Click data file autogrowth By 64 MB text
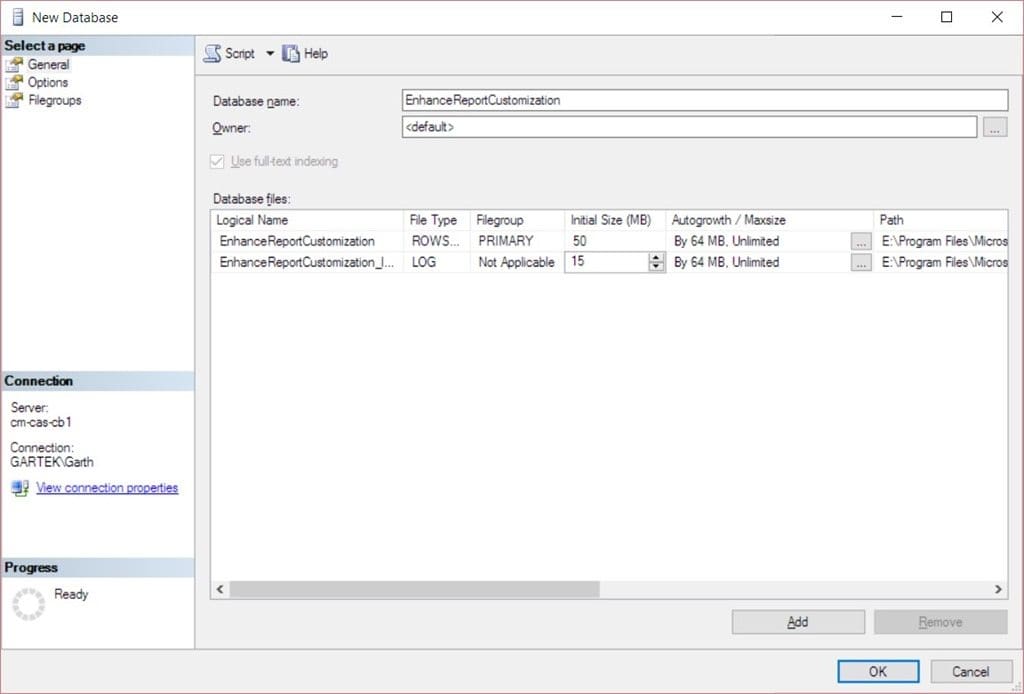This screenshot has width=1024, height=694. point(726,241)
